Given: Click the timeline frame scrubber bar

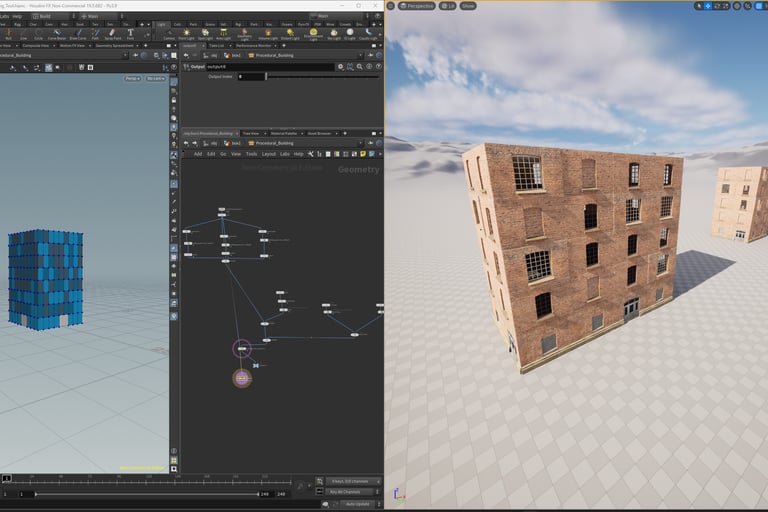Looking at the screenshot, I should (148, 479).
